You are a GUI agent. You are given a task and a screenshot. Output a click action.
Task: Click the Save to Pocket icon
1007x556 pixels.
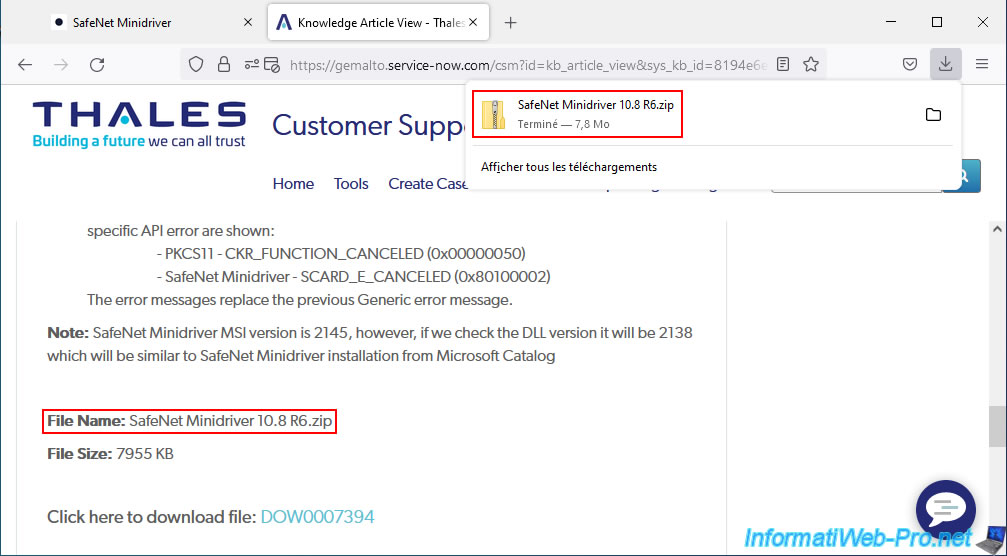910,64
